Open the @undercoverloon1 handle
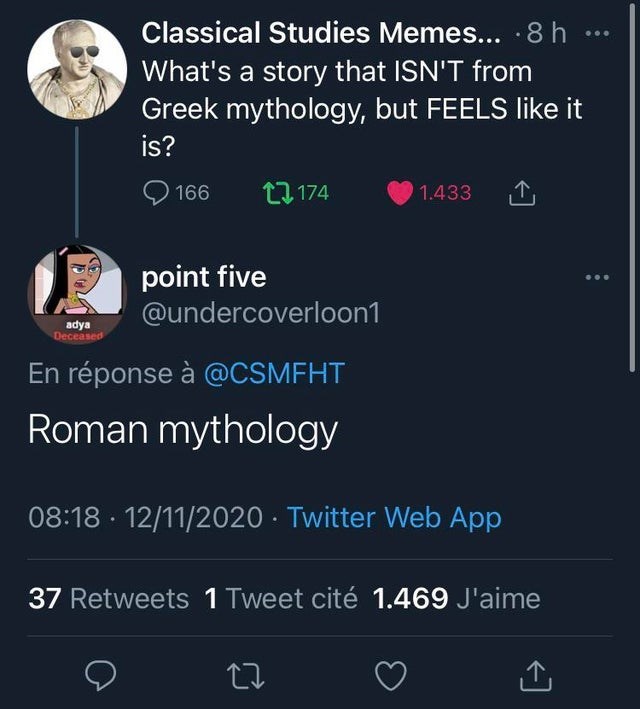Screen dimensions: 640x709 pyautogui.click(x=262, y=313)
